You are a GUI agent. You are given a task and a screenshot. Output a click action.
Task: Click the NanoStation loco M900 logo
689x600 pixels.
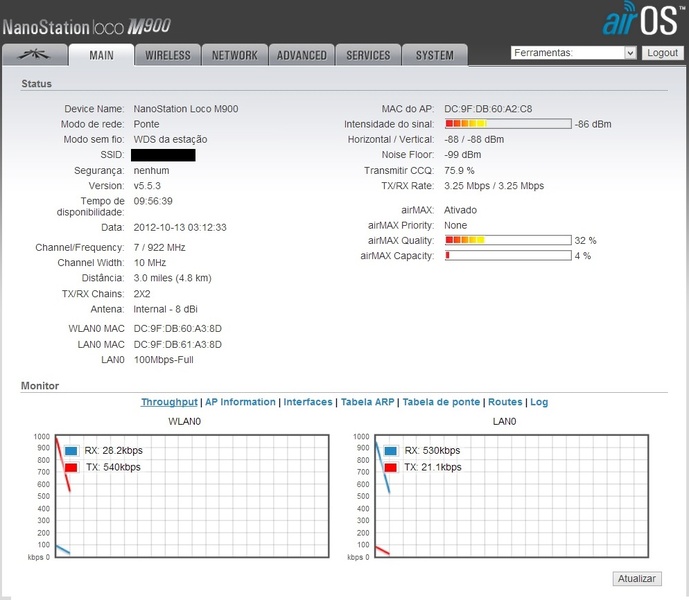[87, 27]
